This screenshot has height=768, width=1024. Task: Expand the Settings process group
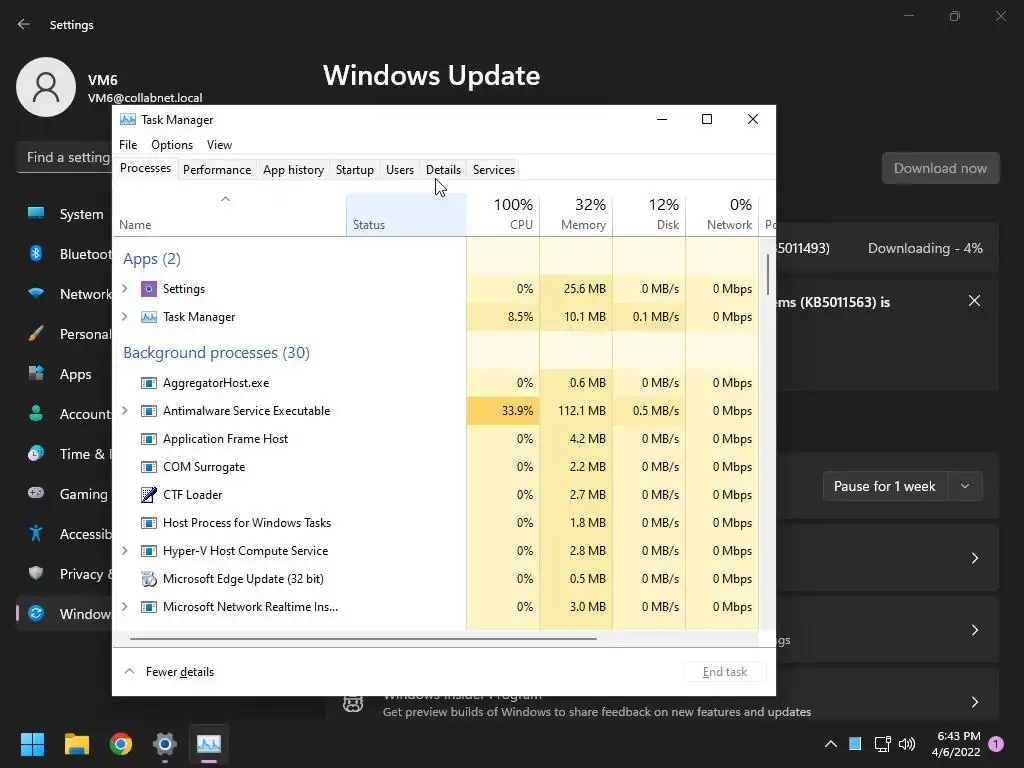pos(125,289)
